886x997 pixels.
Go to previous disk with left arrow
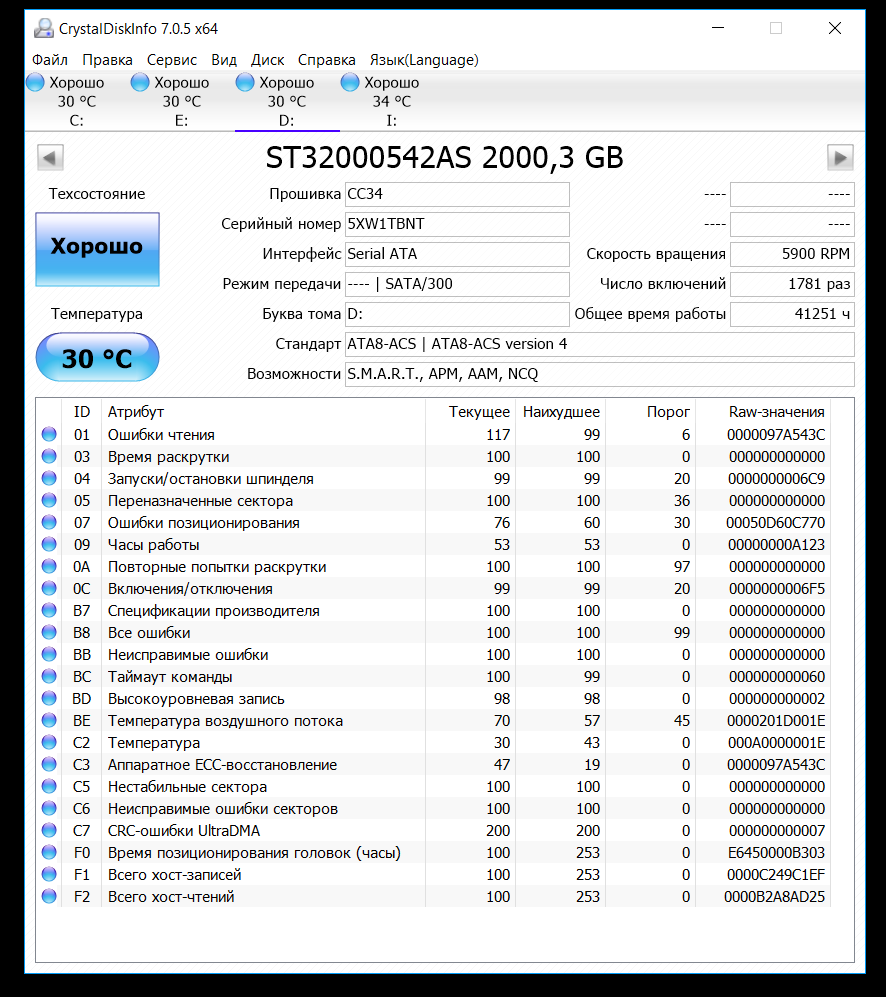(x=50, y=157)
